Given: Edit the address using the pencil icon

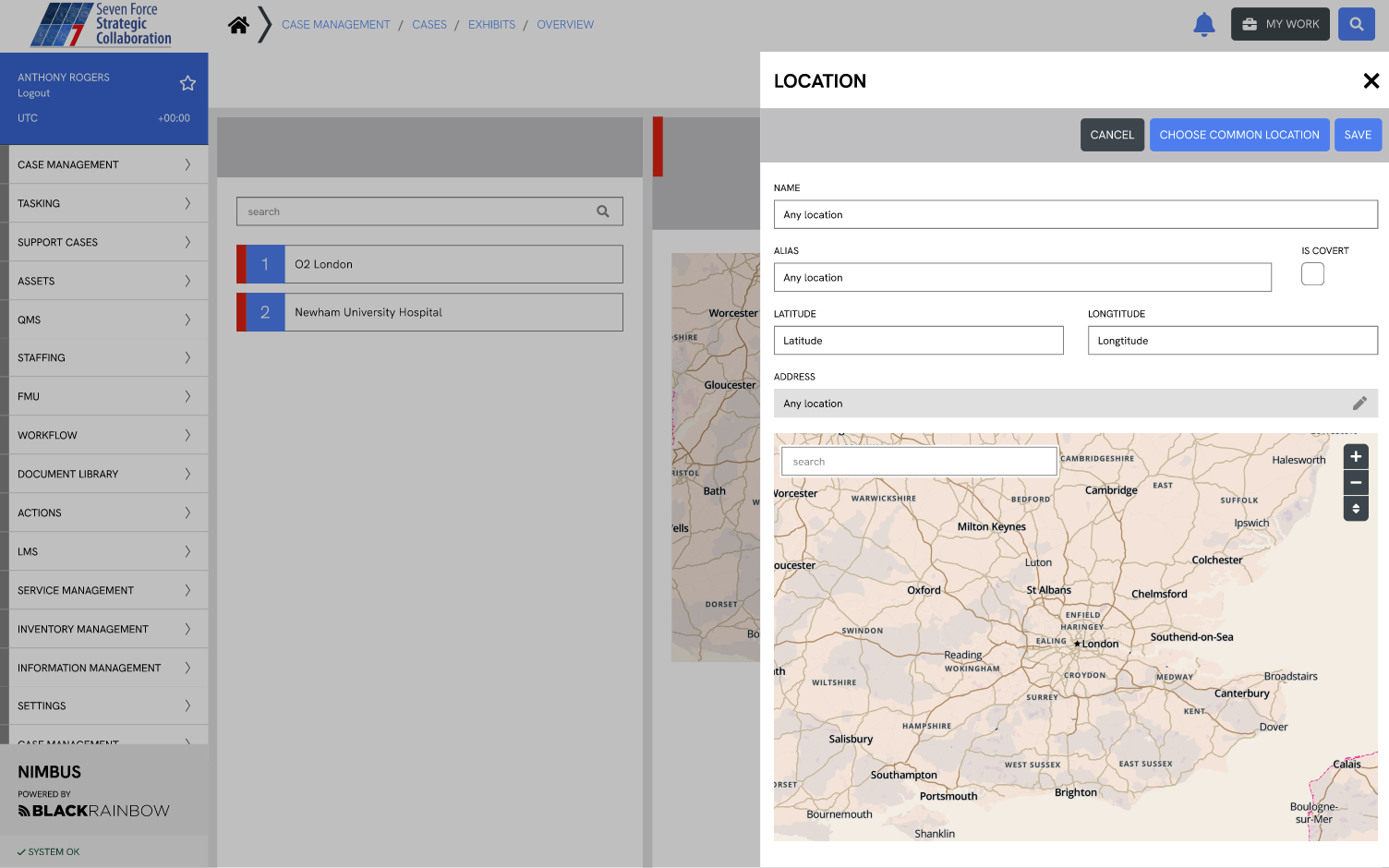Looking at the screenshot, I should [1359, 403].
